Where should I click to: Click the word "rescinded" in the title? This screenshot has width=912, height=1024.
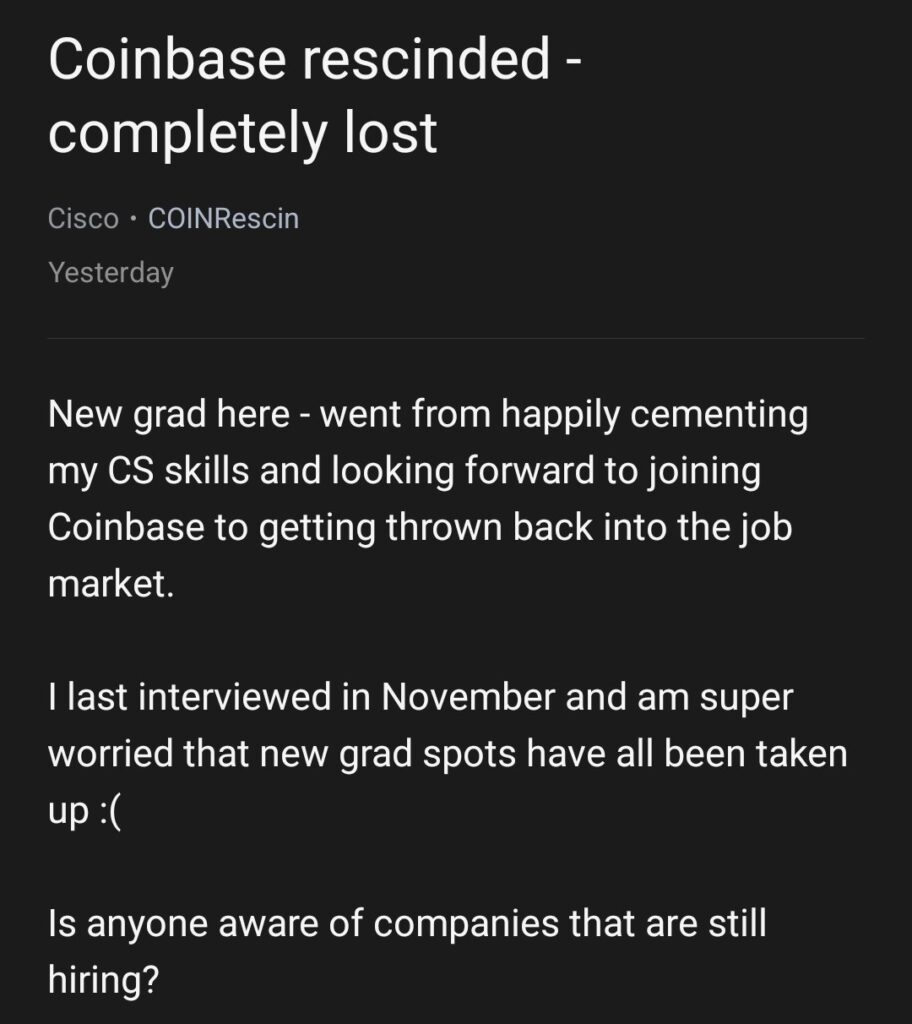pyautogui.click(x=425, y=59)
